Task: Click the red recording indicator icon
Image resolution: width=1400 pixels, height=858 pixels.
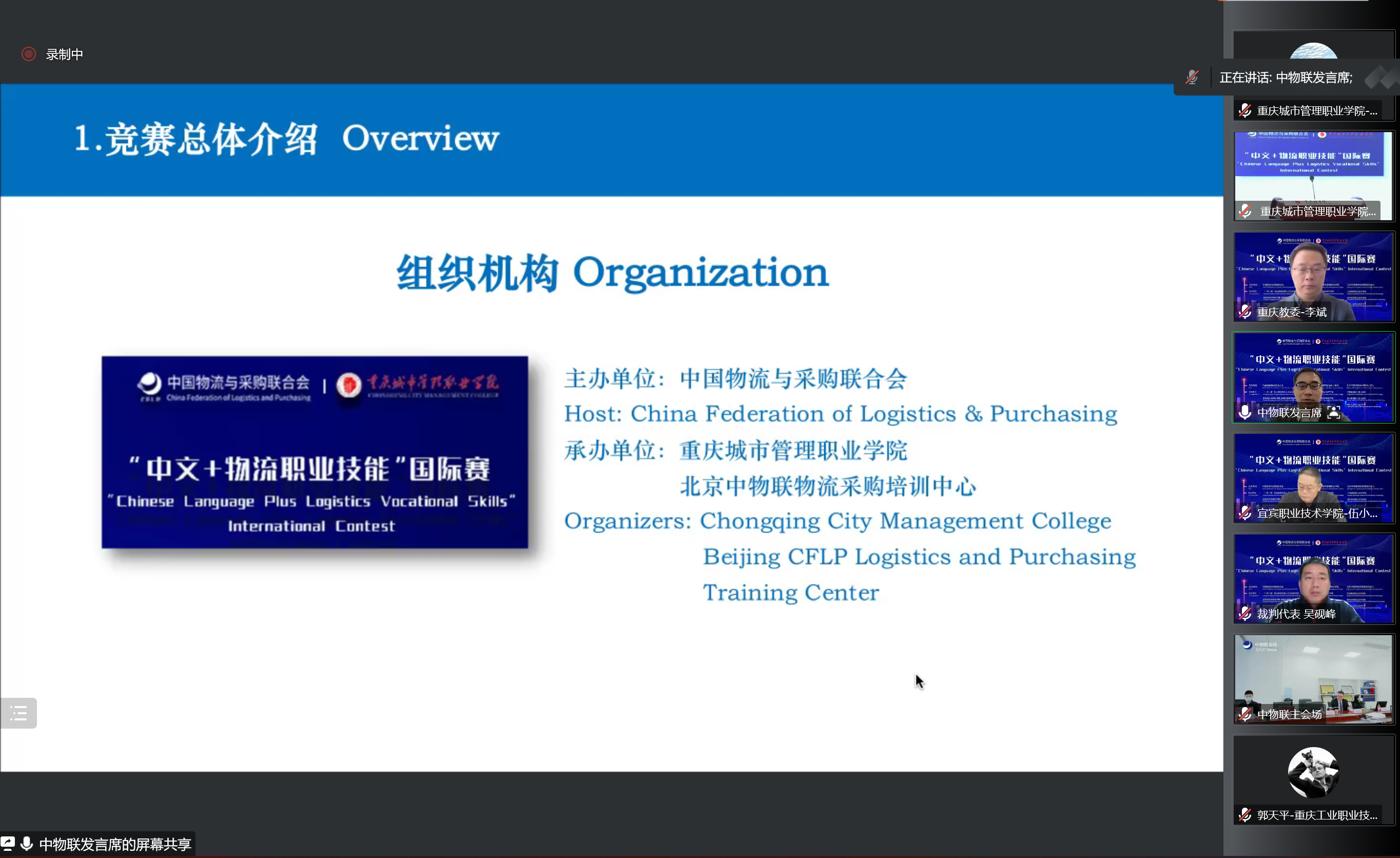Action: pos(28,54)
